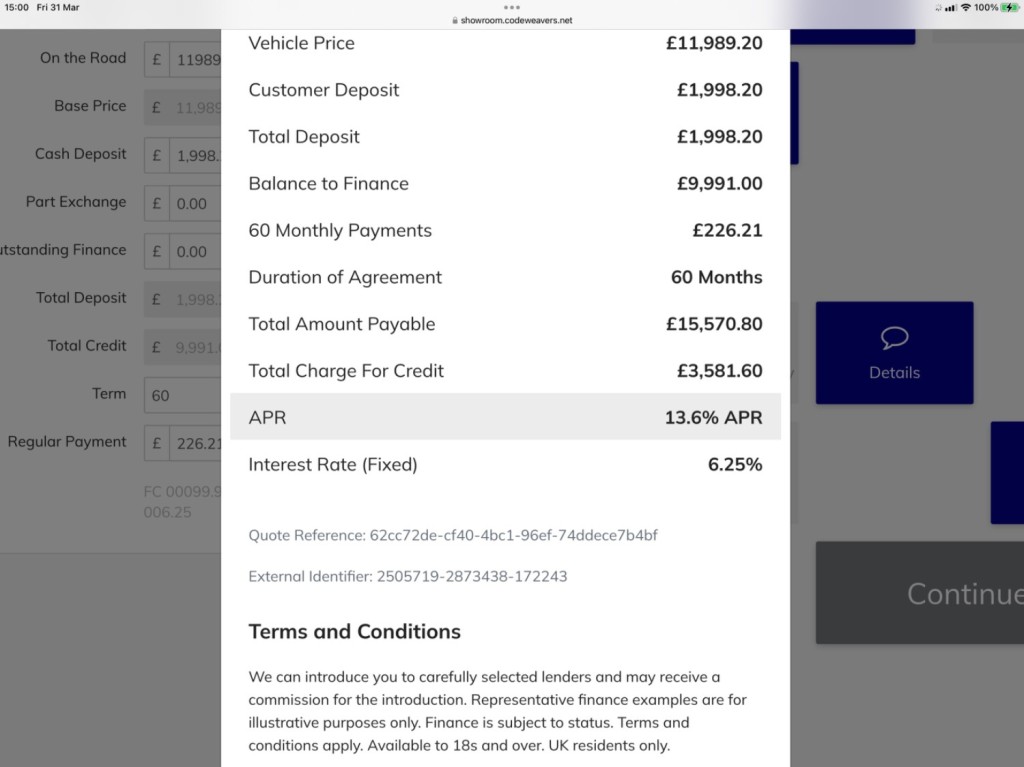Tap the Wi-Fi icon in the status bar
1024x767 pixels.
pos(966,8)
